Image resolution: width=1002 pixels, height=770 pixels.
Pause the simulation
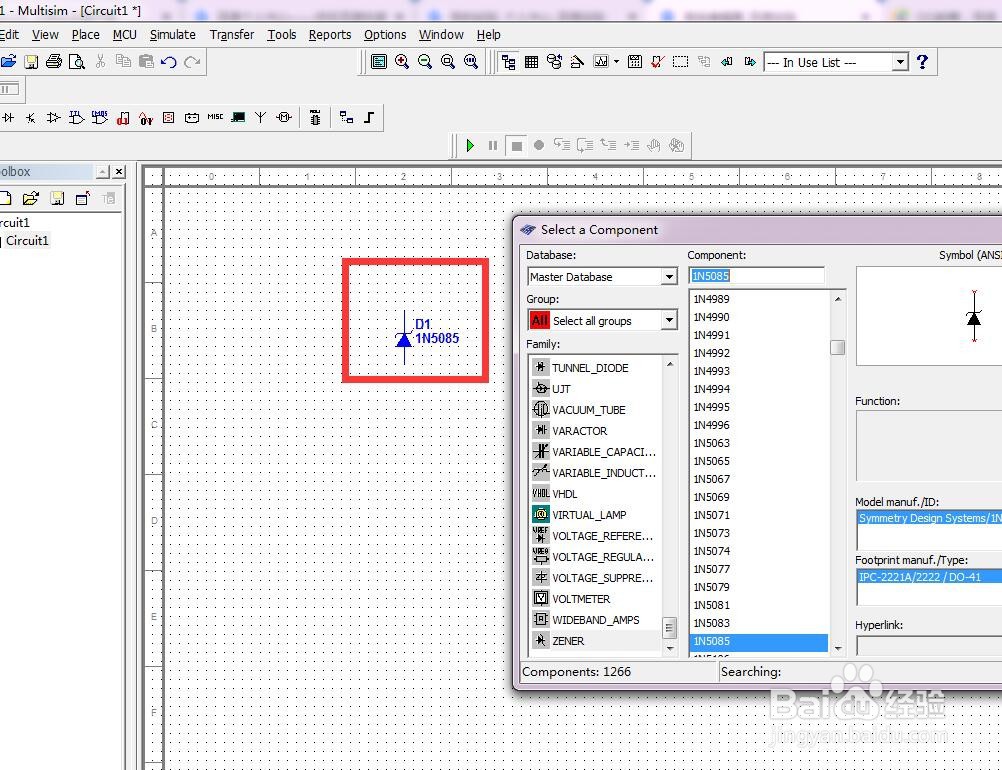tap(493, 146)
